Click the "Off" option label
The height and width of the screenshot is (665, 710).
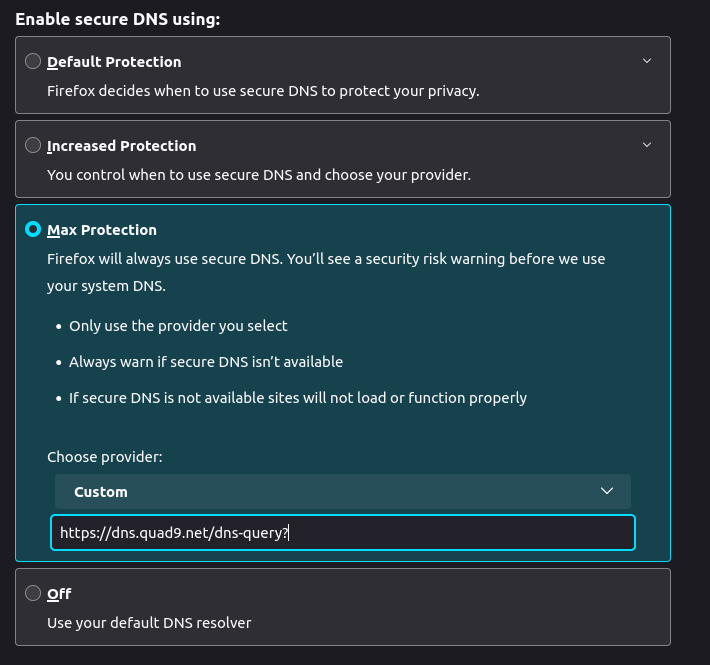59,594
